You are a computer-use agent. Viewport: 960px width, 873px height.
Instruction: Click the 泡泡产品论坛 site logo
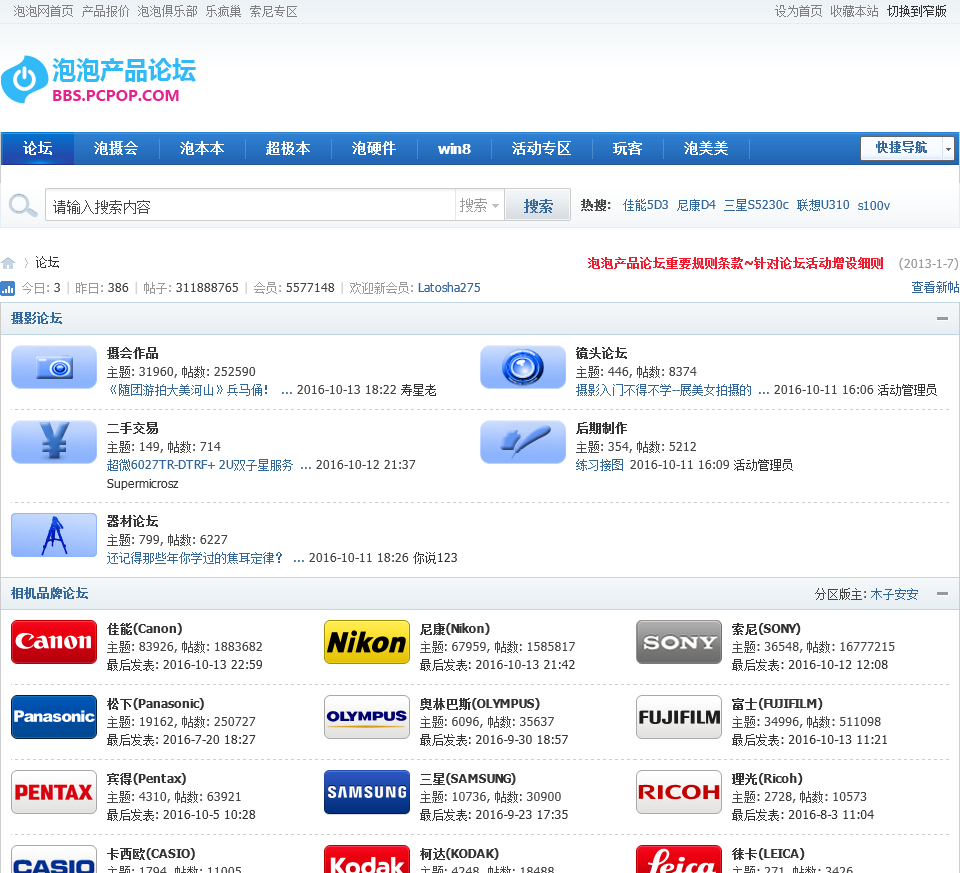coord(98,80)
